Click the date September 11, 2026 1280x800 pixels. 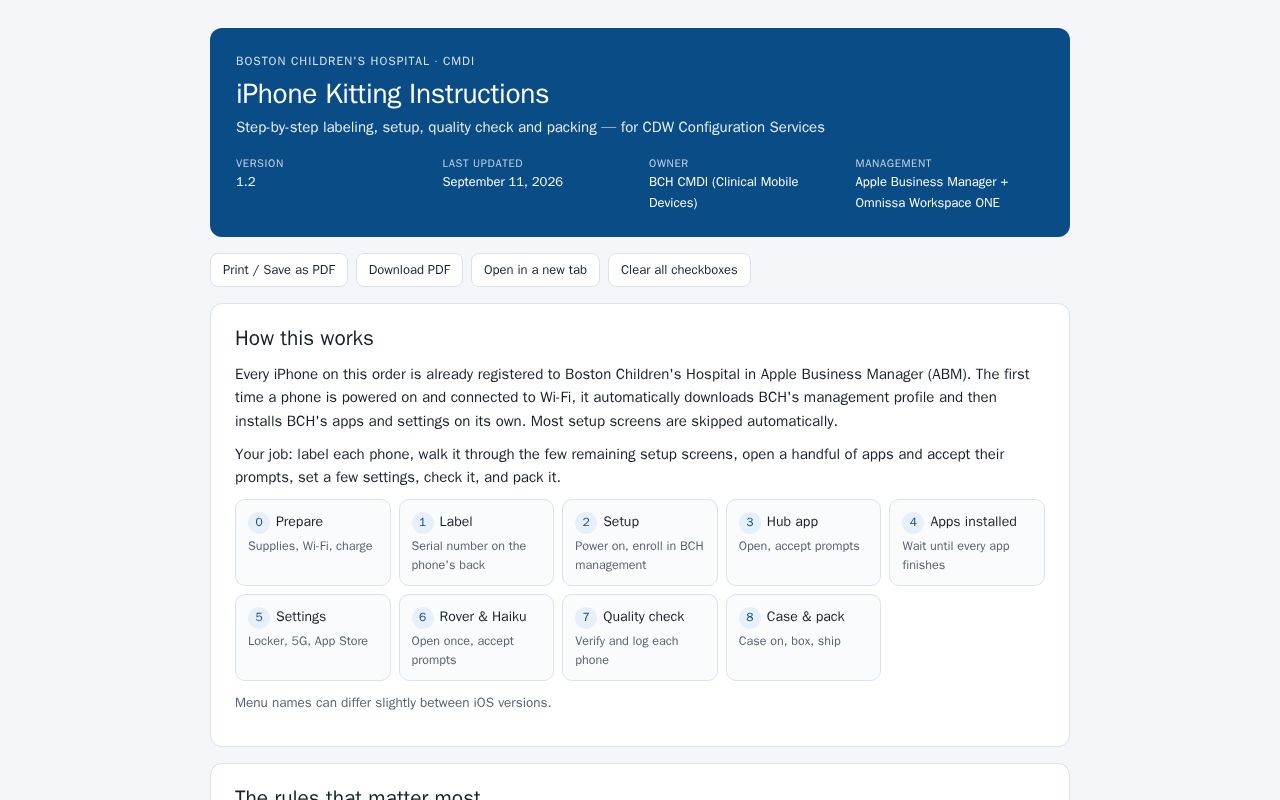click(502, 182)
